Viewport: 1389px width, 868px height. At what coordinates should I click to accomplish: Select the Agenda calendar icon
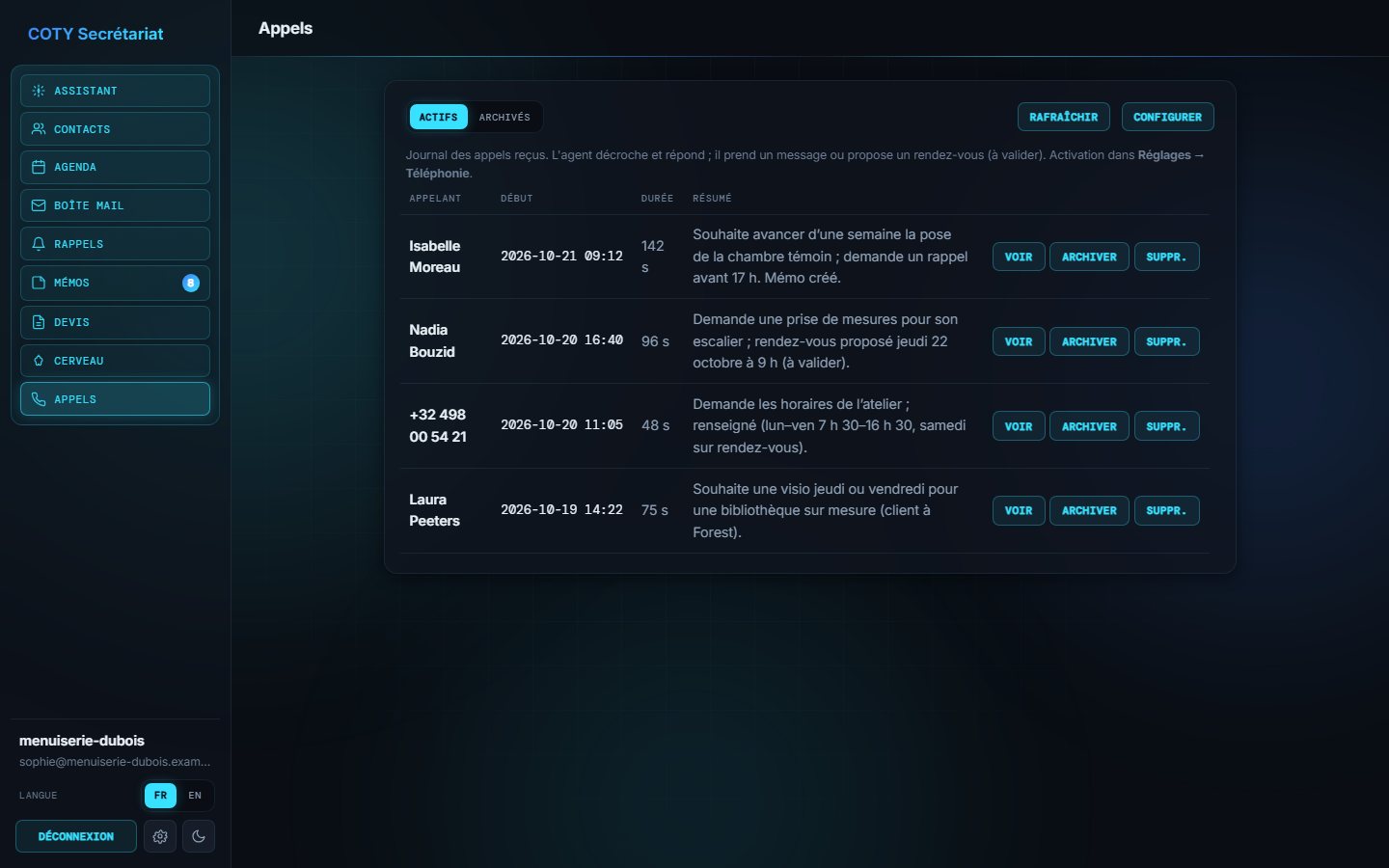pos(39,167)
